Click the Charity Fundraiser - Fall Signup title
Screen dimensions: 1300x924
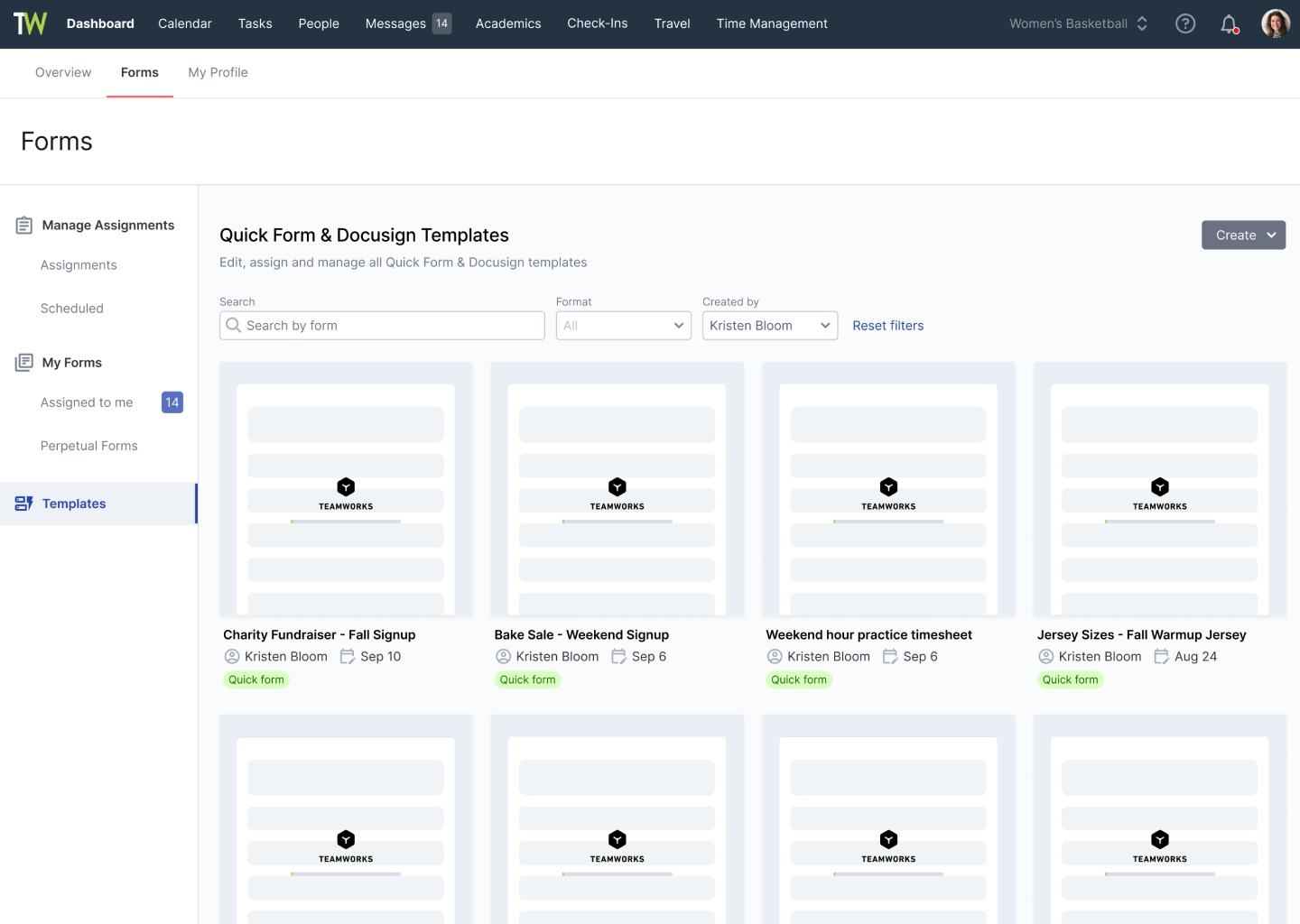[320, 634]
